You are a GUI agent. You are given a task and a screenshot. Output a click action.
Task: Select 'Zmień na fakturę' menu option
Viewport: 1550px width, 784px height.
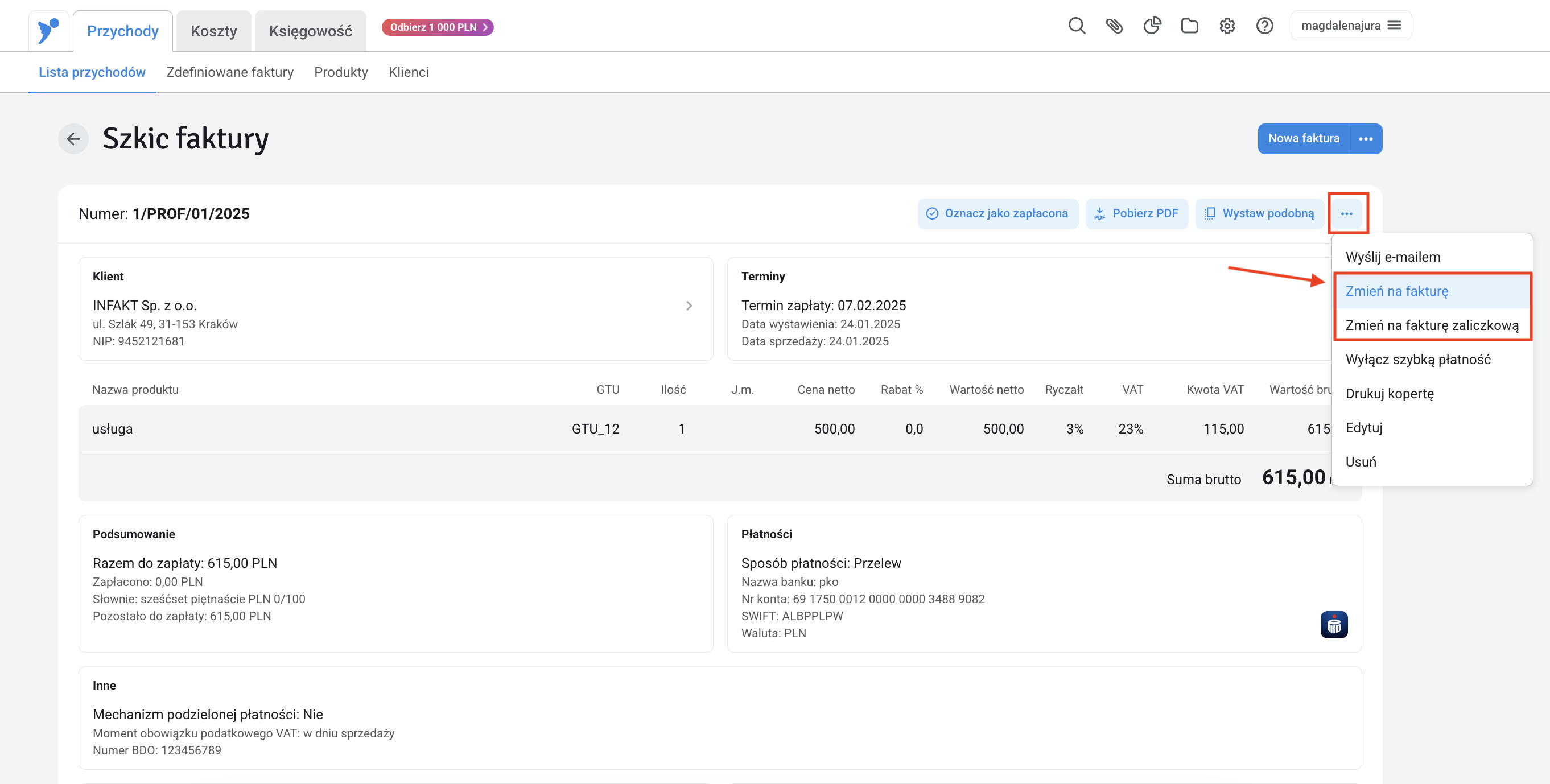1396,291
